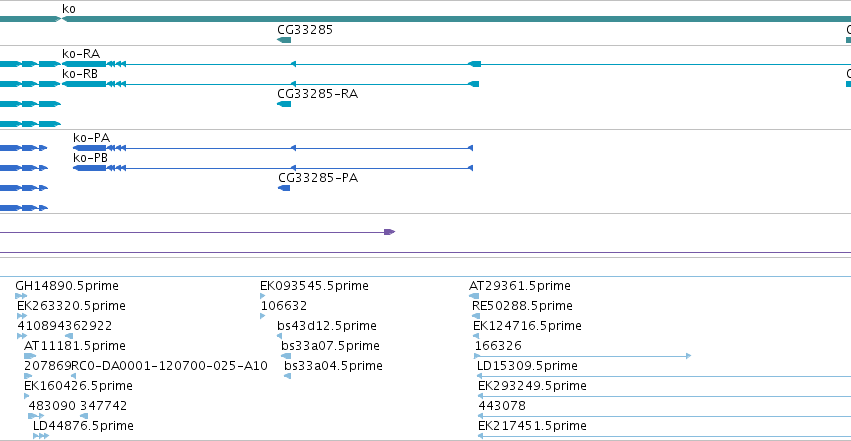Click EK160426.5prime EST label

pyautogui.click(x=78, y=386)
